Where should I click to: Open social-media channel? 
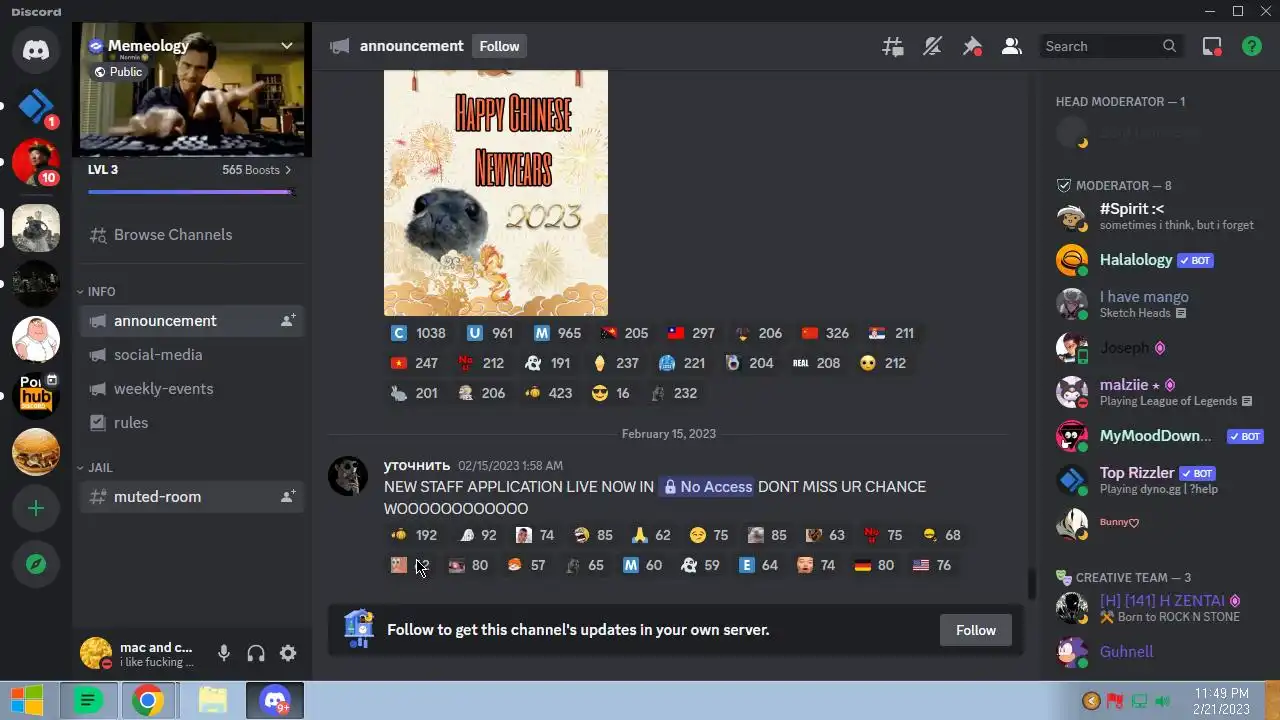pos(191,355)
